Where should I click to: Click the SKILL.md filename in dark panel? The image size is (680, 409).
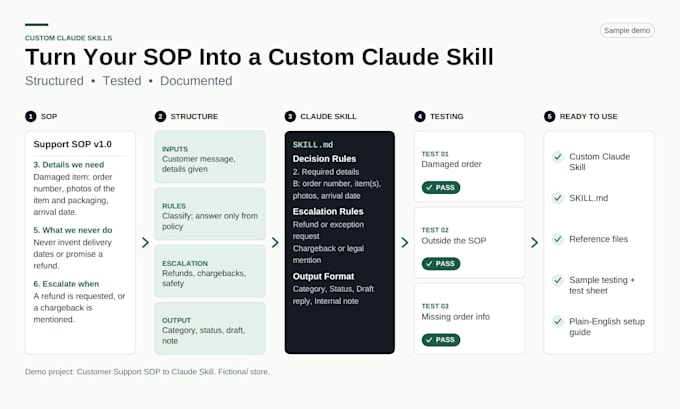click(x=313, y=144)
